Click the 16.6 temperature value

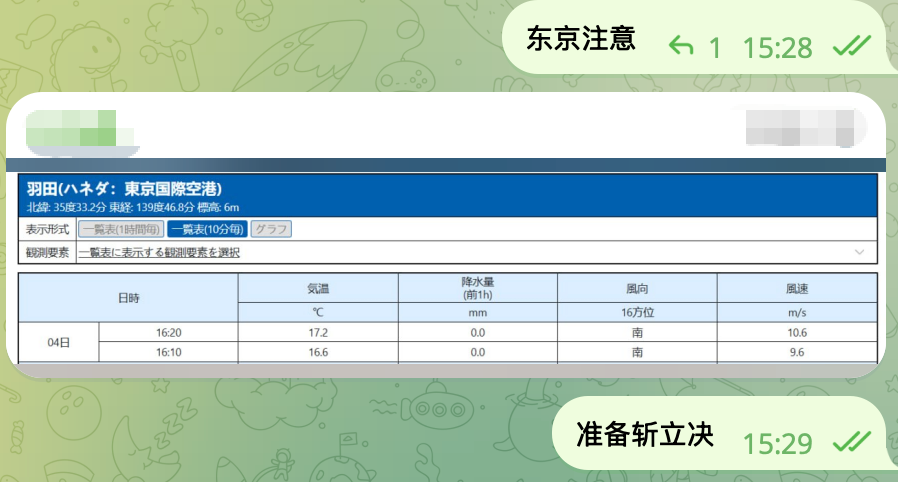[x=318, y=352]
